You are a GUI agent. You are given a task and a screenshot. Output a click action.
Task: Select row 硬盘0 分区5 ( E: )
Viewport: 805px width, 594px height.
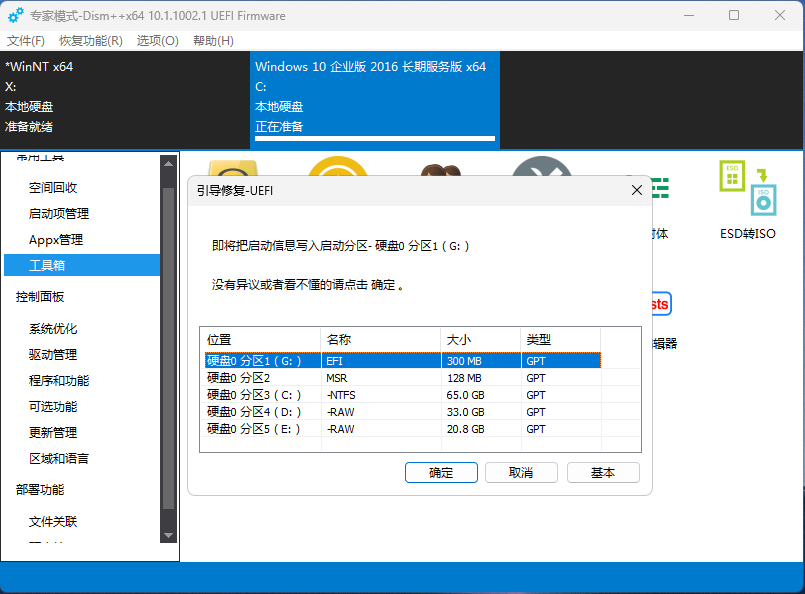click(x=402, y=429)
